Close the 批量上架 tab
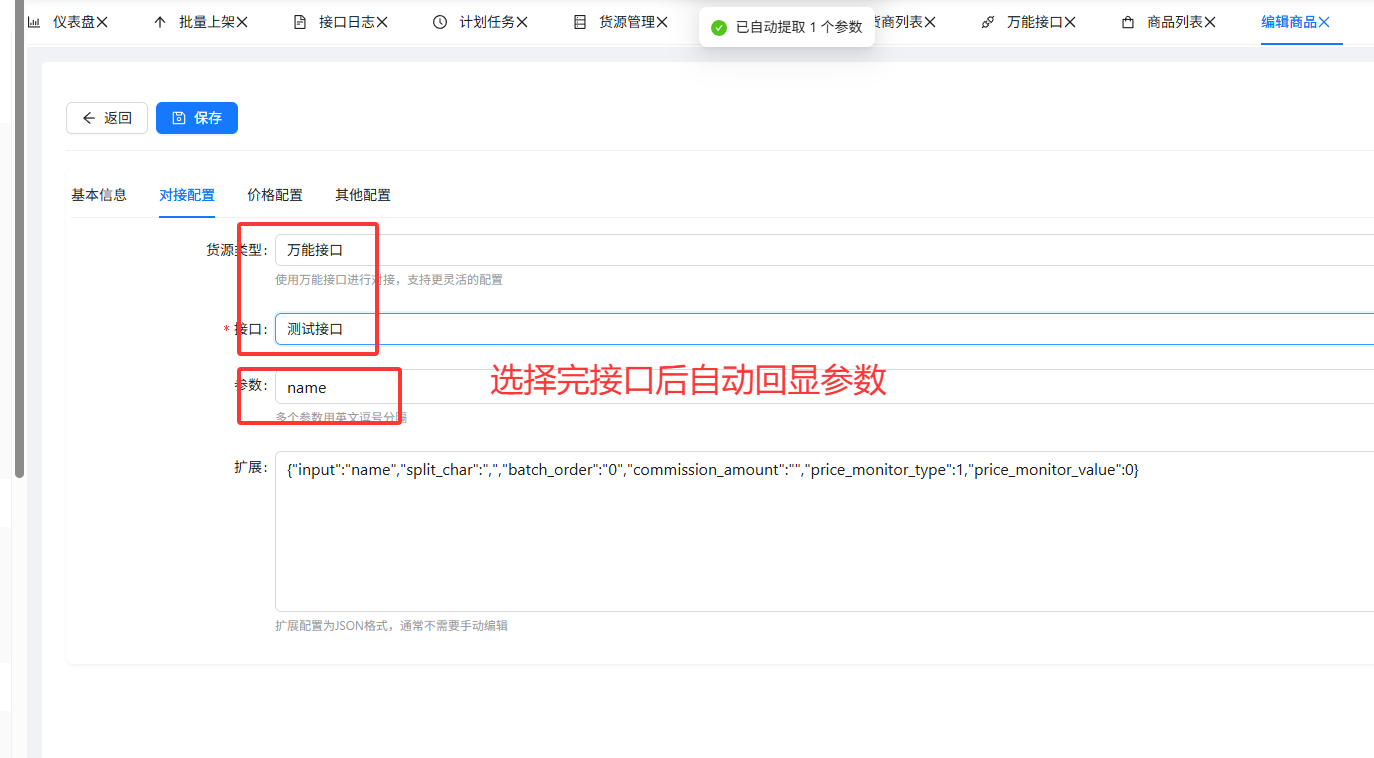This screenshot has height=758, width=1374. click(242, 22)
